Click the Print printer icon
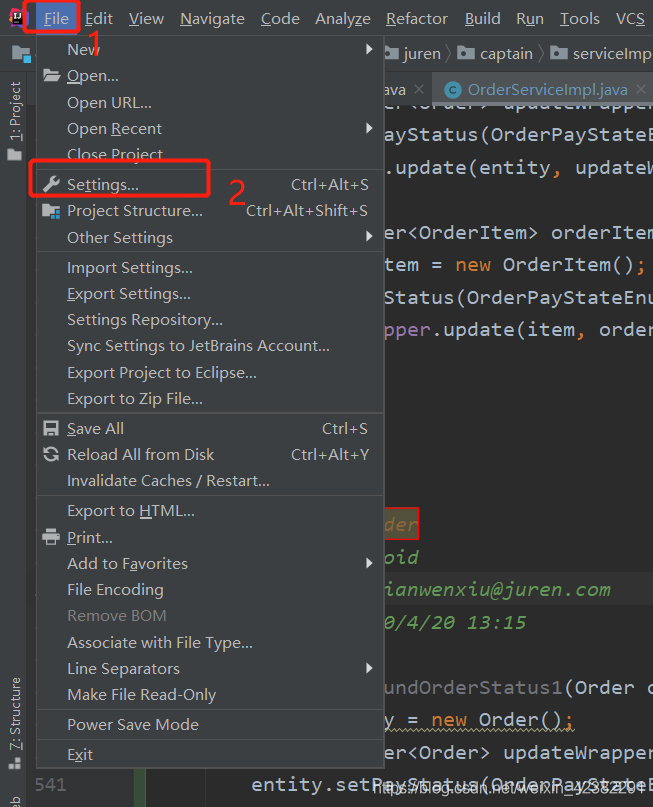 [x=51, y=537]
